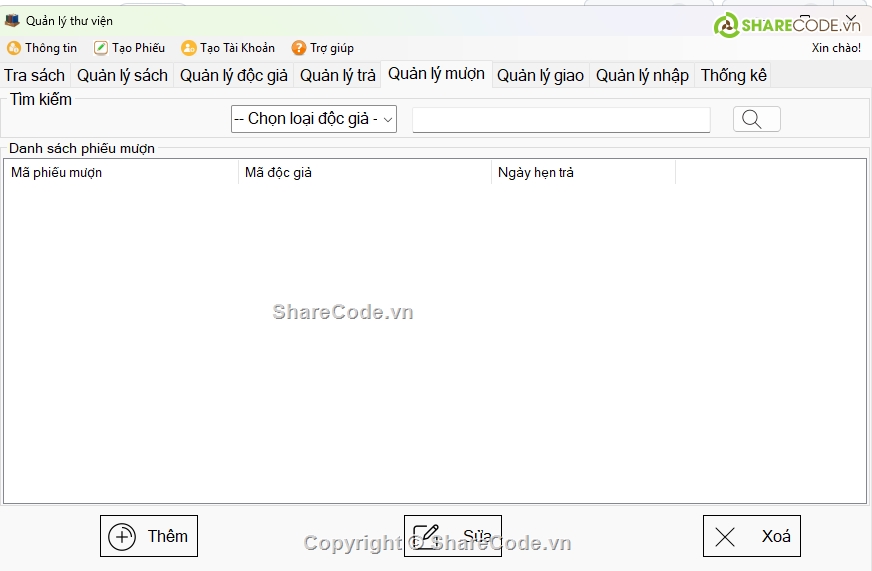This screenshot has width=872, height=571.
Task: Click the Thông tin toolbar icon
Action: (x=14, y=48)
